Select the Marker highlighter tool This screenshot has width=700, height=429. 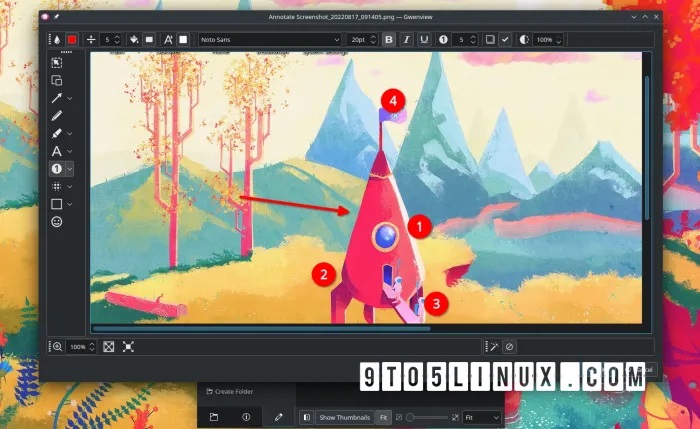[57, 133]
